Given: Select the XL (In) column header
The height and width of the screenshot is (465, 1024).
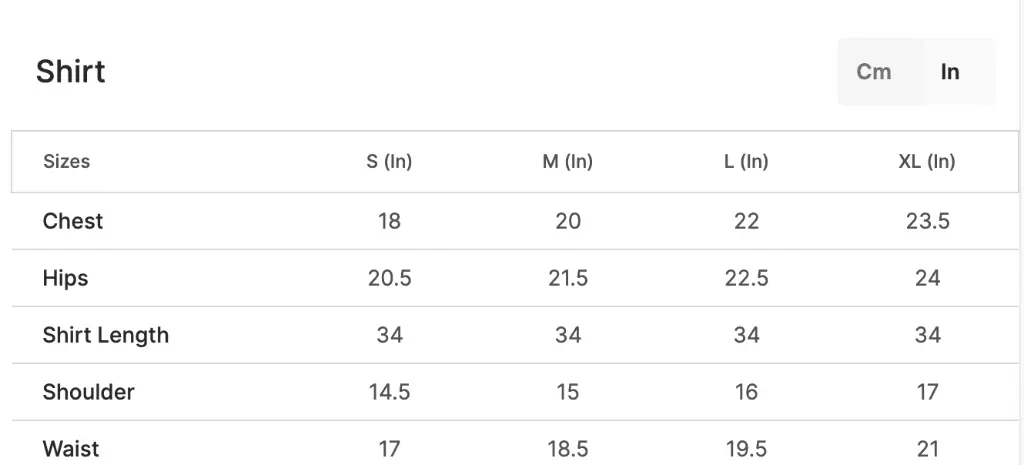Looking at the screenshot, I should pyautogui.click(x=927, y=161).
